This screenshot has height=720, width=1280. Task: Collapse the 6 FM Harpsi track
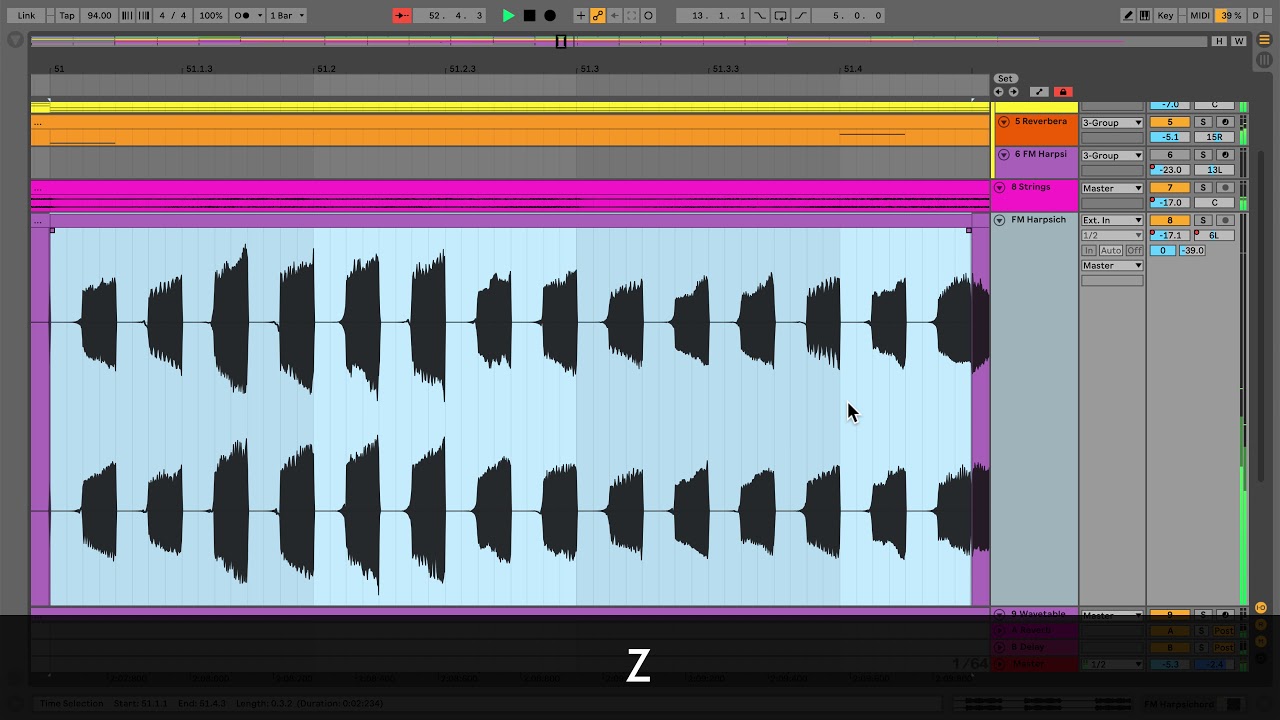click(1004, 155)
